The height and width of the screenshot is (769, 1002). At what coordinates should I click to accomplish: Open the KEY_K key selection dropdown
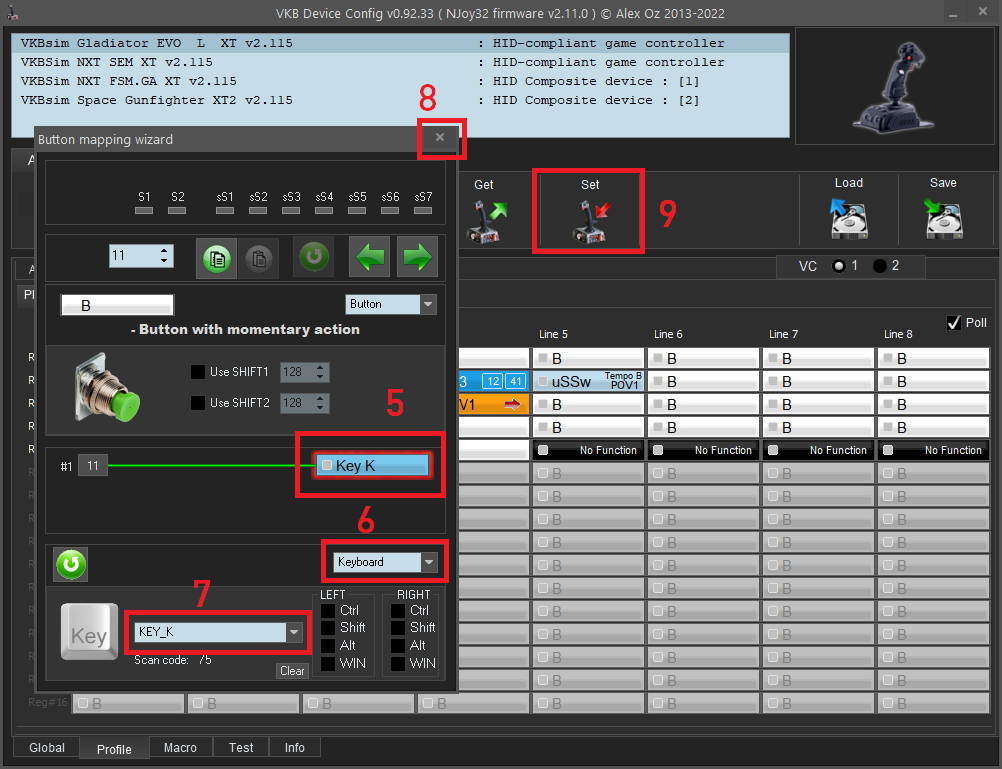(x=294, y=632)
